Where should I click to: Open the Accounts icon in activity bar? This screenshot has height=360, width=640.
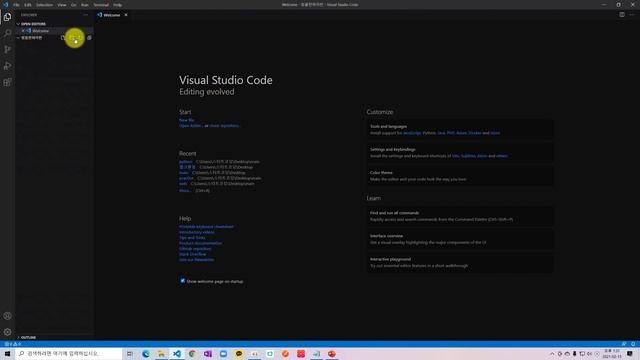7,316
